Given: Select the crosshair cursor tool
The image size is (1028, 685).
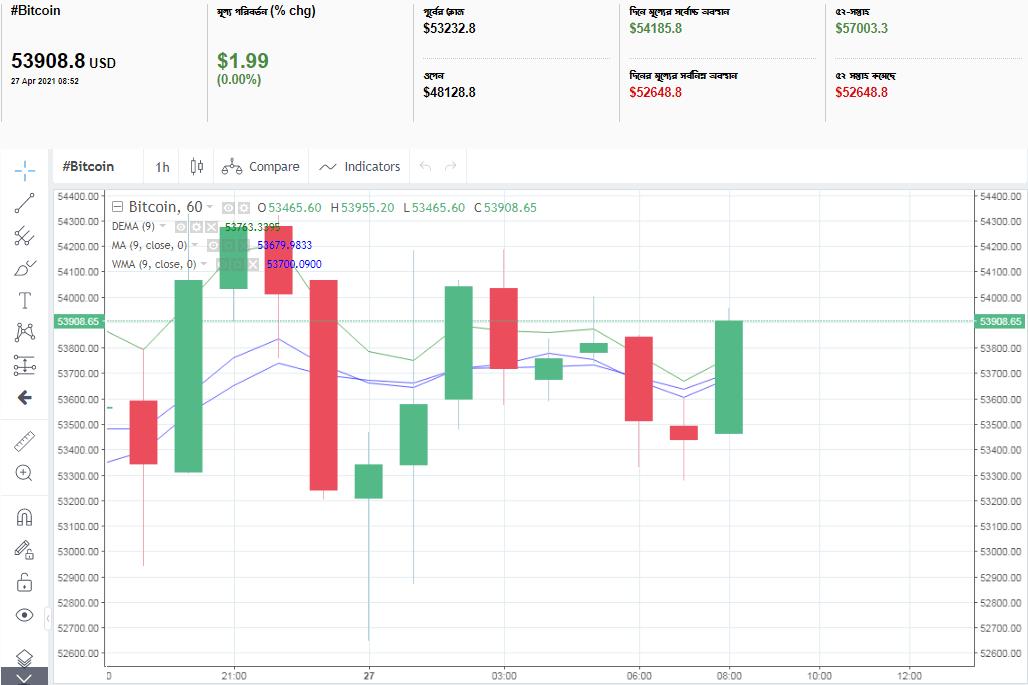Looking at the screenshot, I should tap(25, 170).
